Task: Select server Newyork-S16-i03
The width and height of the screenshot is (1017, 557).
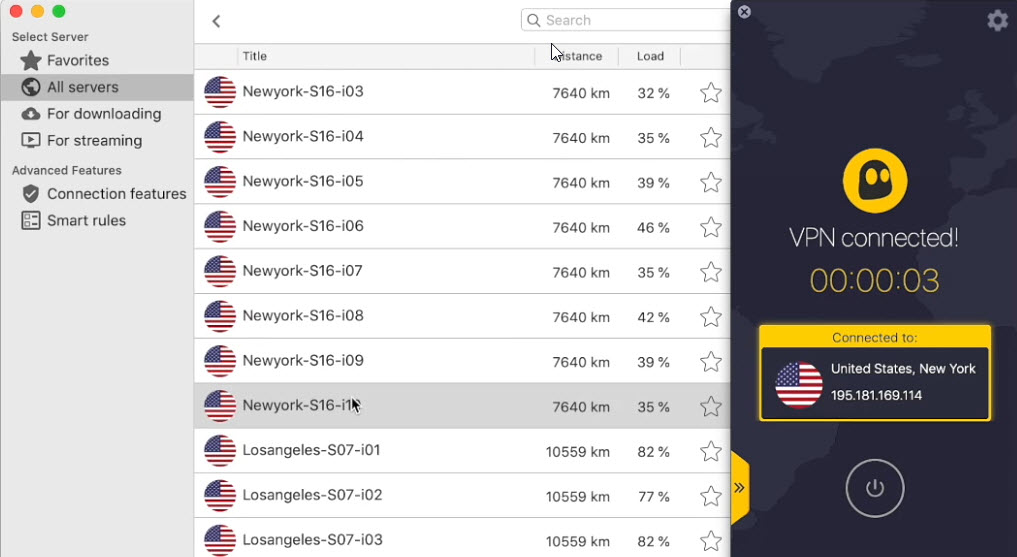Action: [x=462, y=92]
